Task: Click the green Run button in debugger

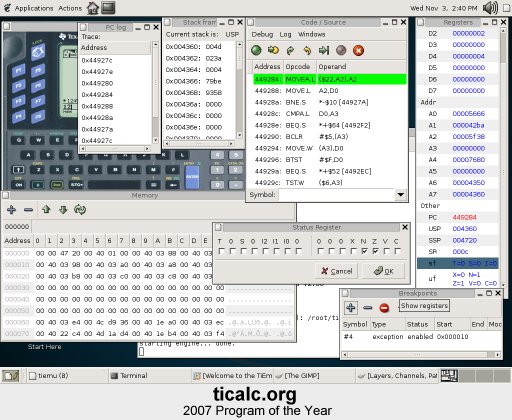Action: point(256,50)
